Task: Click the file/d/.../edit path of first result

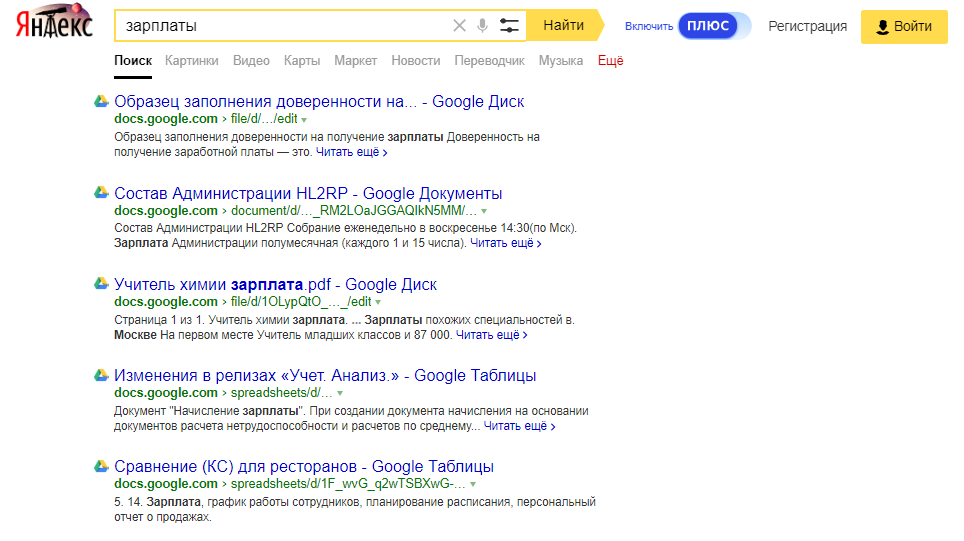Action: click(x=264, y=119)
